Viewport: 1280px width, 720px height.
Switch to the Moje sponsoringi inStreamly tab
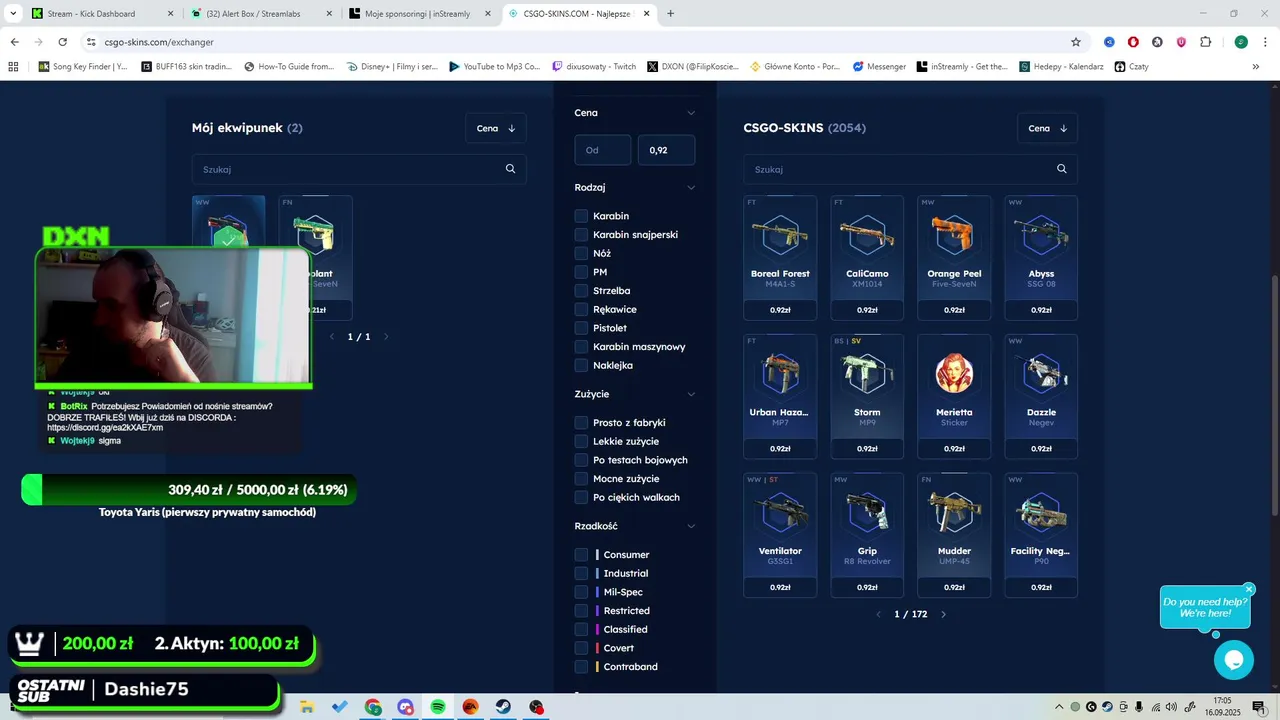pos(420,14)
